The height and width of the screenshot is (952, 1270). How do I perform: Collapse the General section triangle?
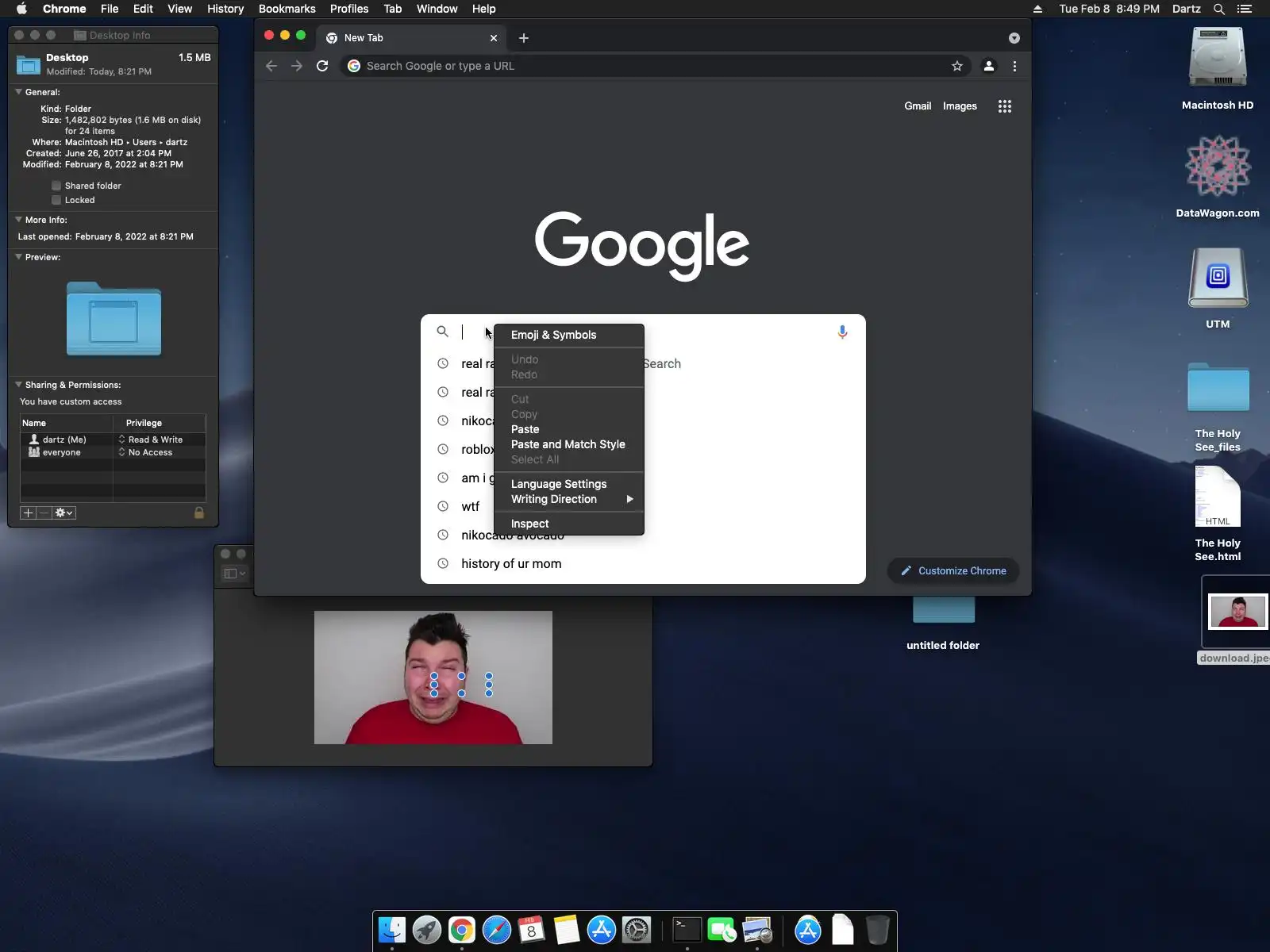(18, 92)
